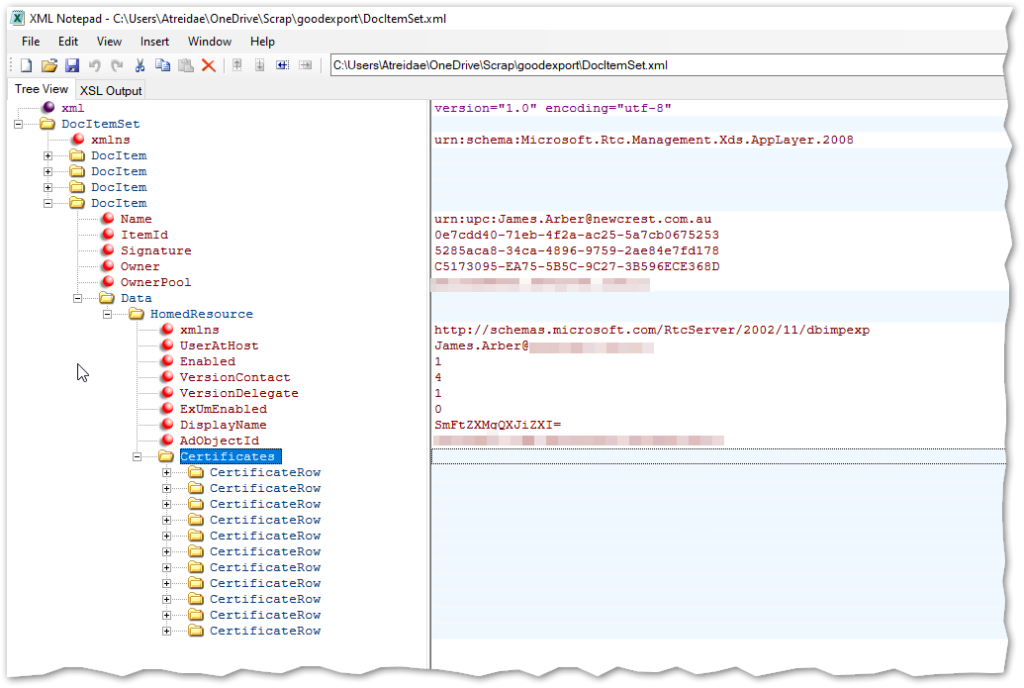Open the Help menu
This screenshot has width=1024, height=688.
263,41
